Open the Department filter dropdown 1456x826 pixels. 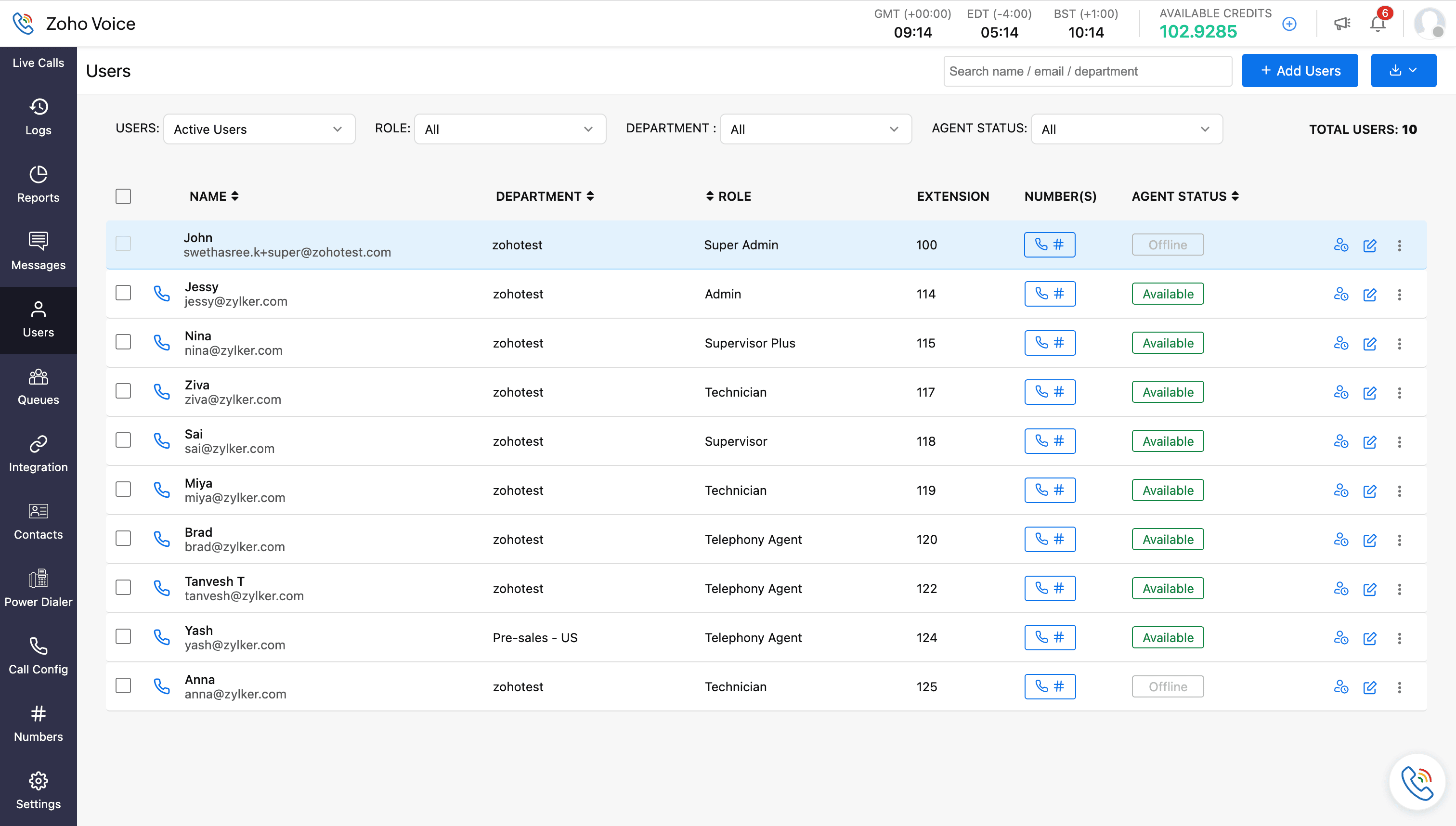point(815,129)
